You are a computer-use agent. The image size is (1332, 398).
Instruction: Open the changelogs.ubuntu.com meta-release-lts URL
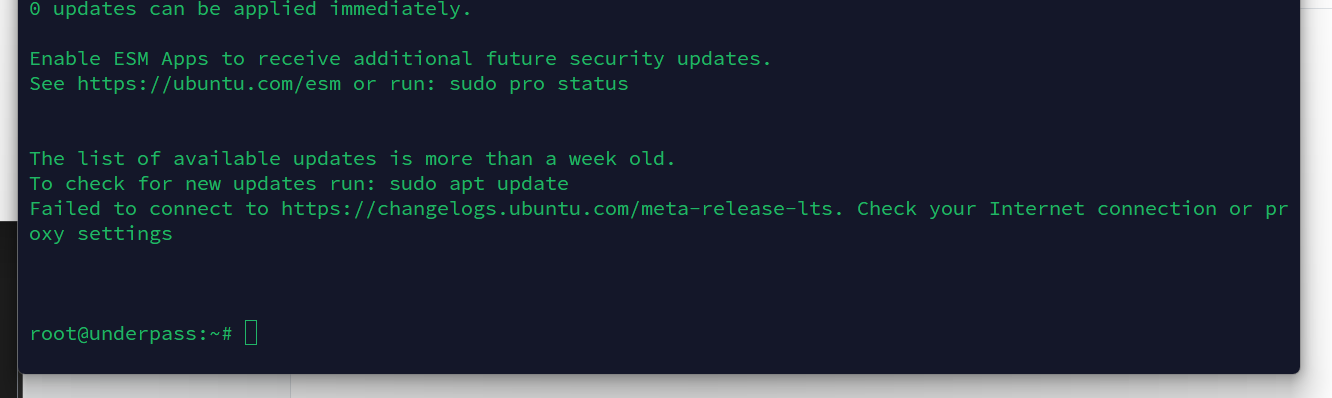558,209
